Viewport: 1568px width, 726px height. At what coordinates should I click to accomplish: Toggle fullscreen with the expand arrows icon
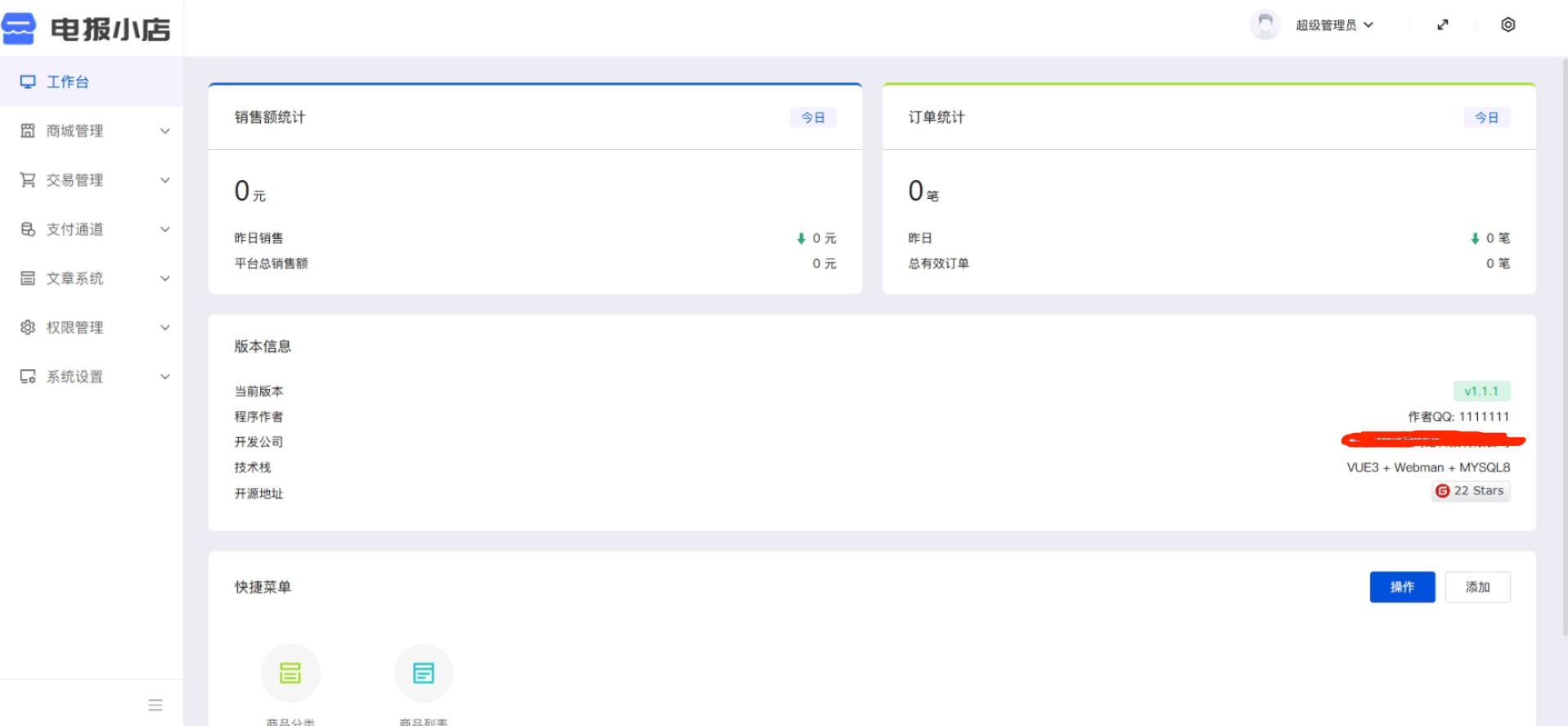pos(1443,25)
